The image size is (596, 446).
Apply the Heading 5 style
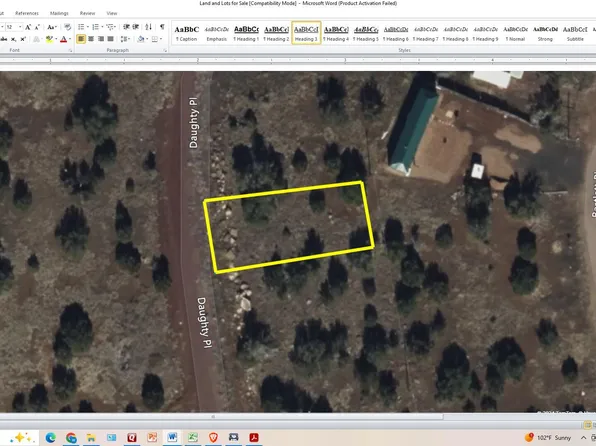pos(366,33)
